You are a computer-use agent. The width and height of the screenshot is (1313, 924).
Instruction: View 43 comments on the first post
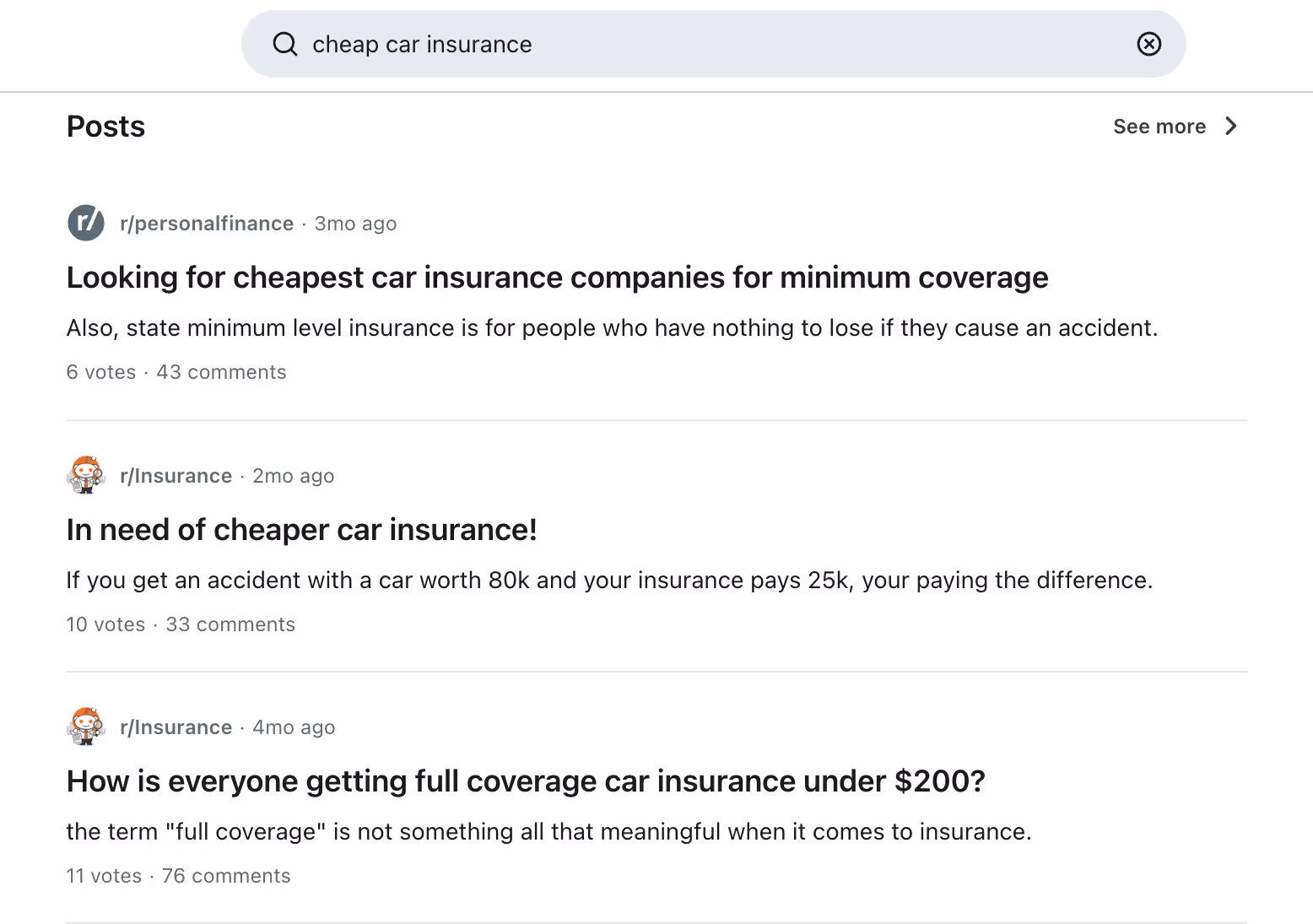(x=221, y=371)
